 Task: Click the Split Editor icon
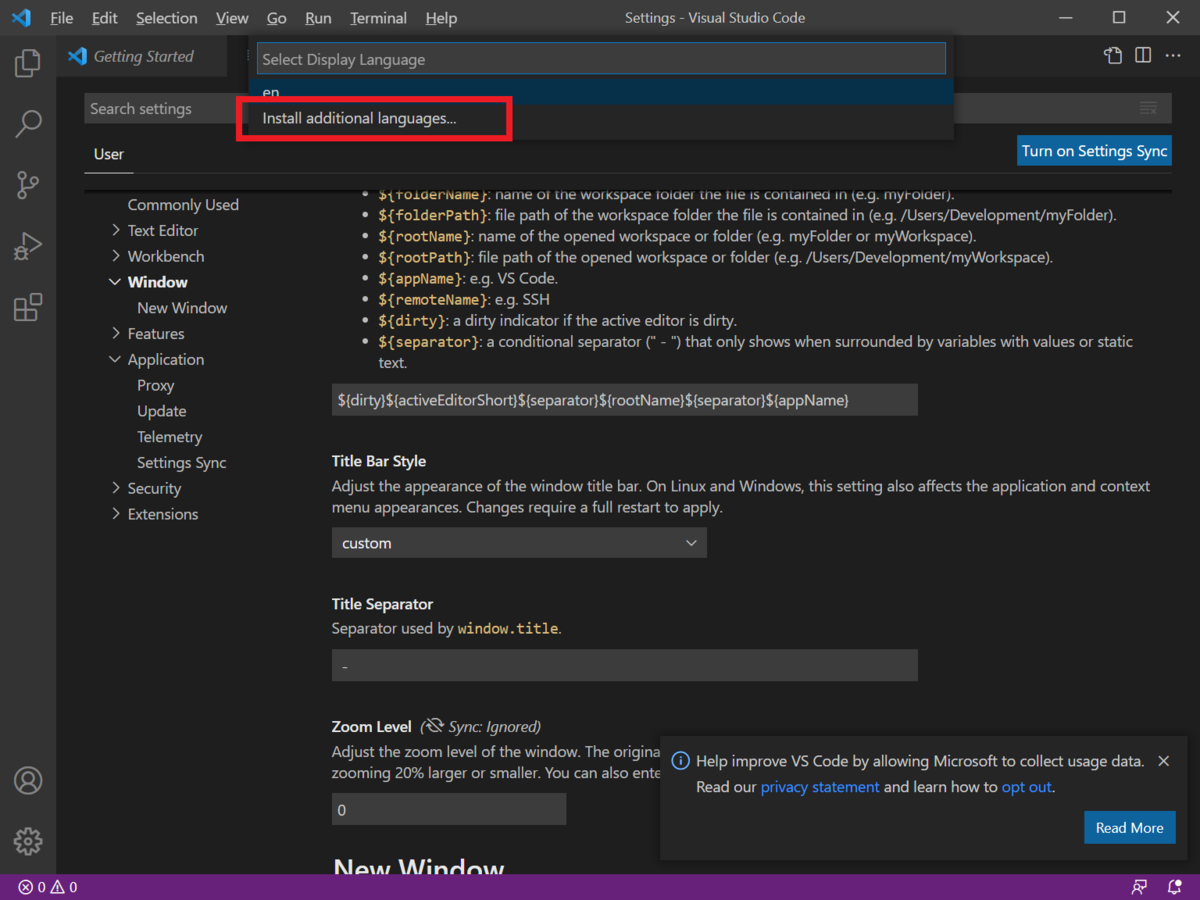1143,56
